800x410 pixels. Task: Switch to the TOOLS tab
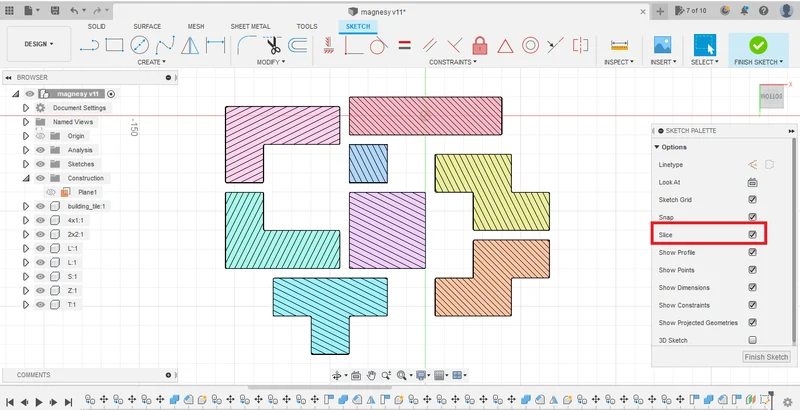(x=307, y=27)
